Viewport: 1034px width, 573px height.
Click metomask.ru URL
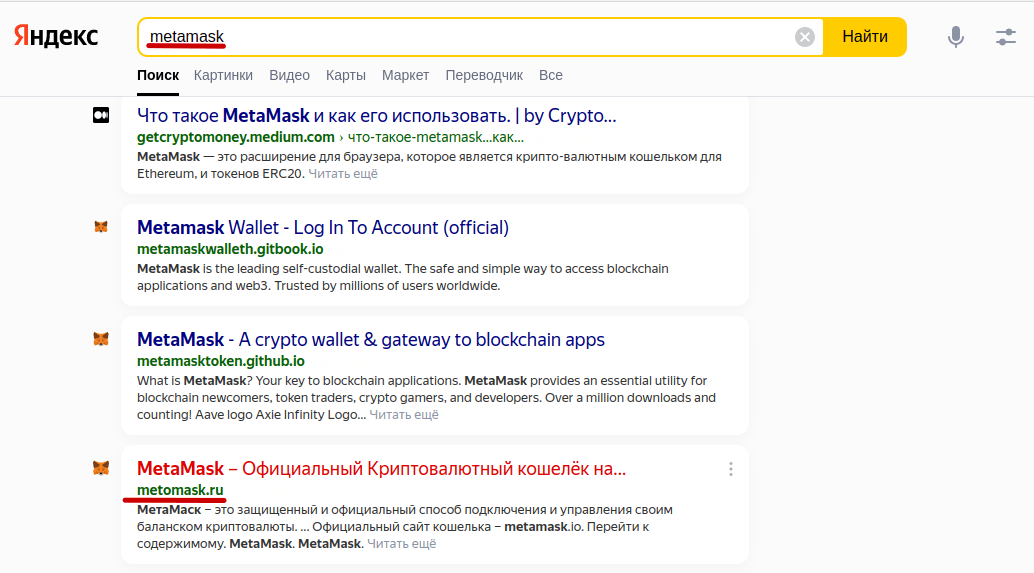(x=180, y=490)
